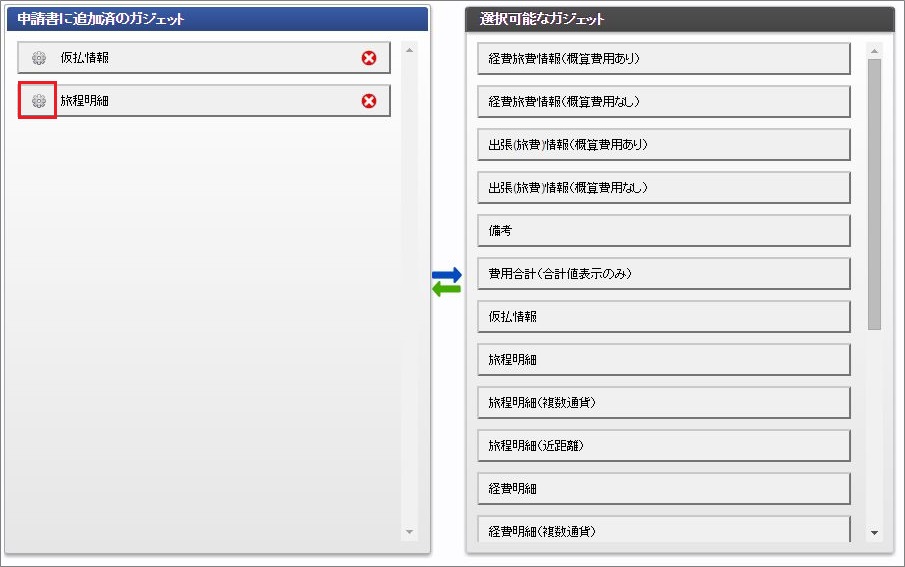Pick the 備考 gadget

[x=664, y=230]
